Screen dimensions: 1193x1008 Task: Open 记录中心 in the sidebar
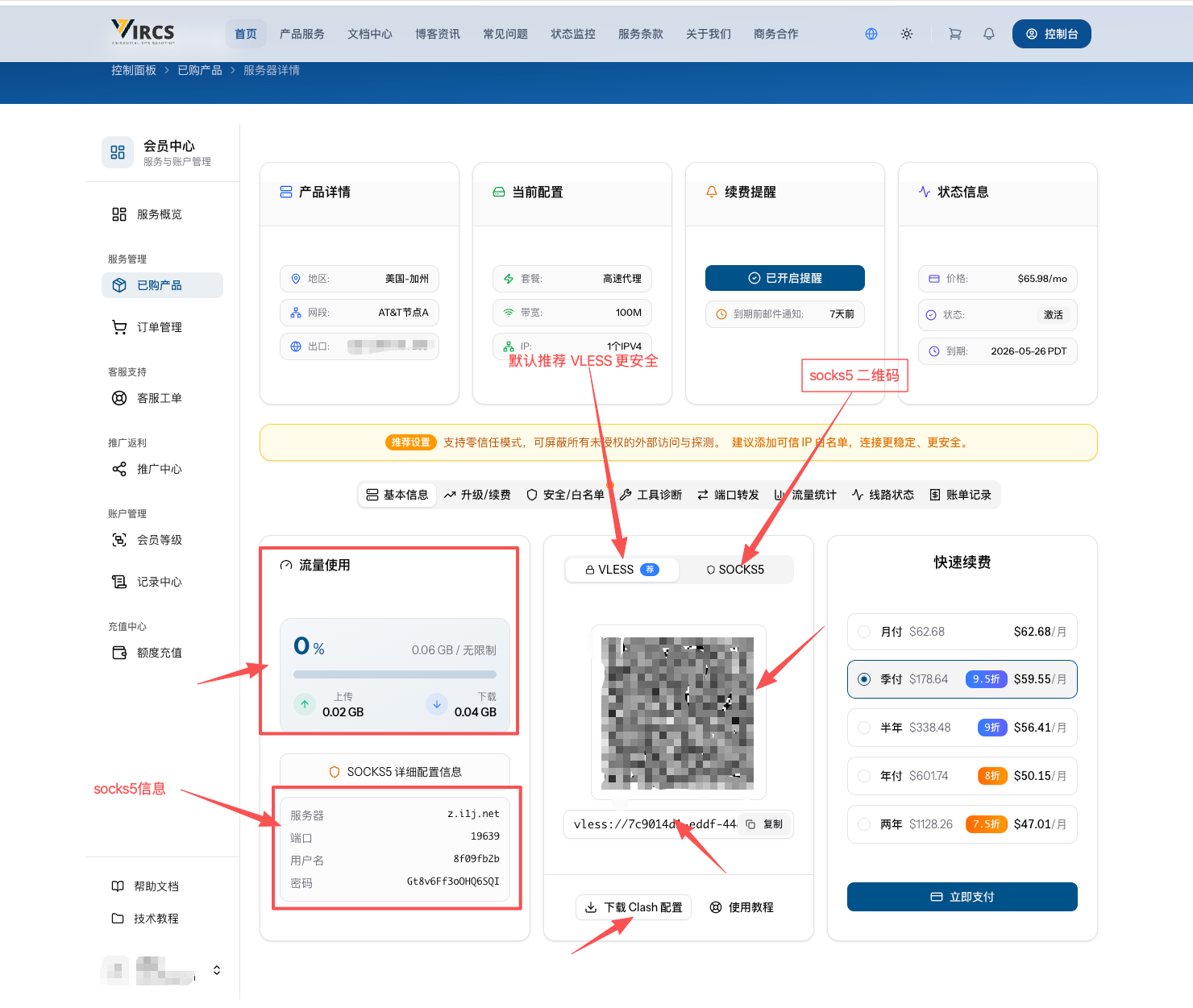click(x=162, y=582)
